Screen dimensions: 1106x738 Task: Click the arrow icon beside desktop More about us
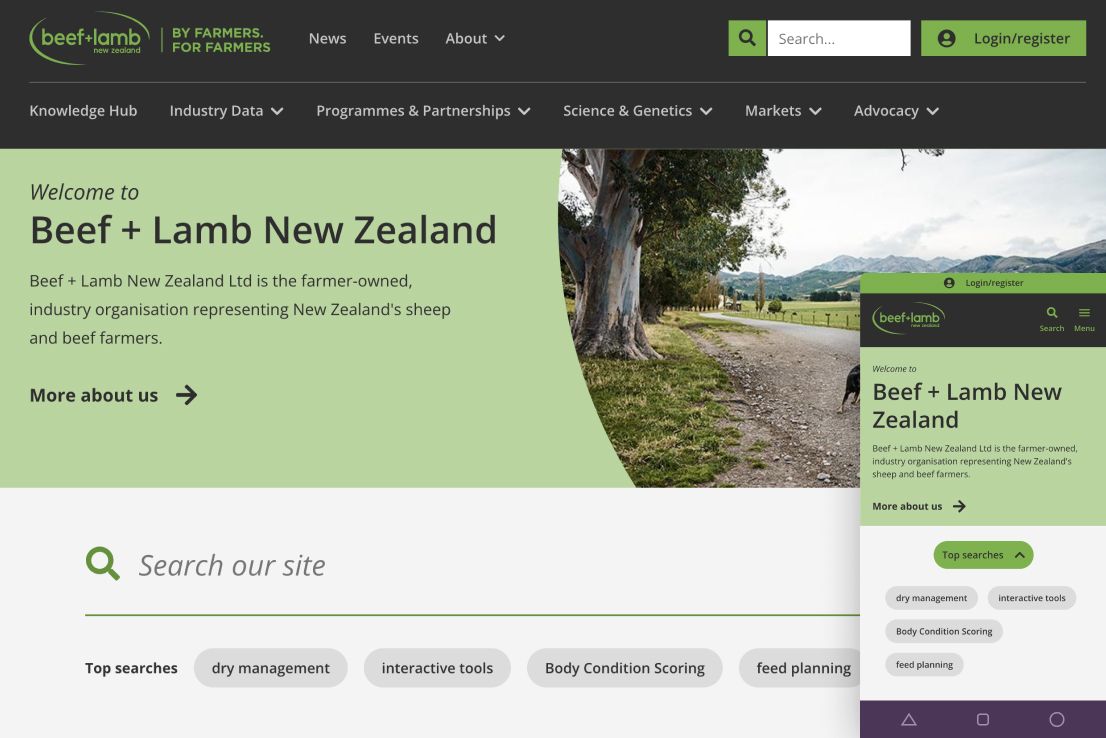tap(186, 395)
